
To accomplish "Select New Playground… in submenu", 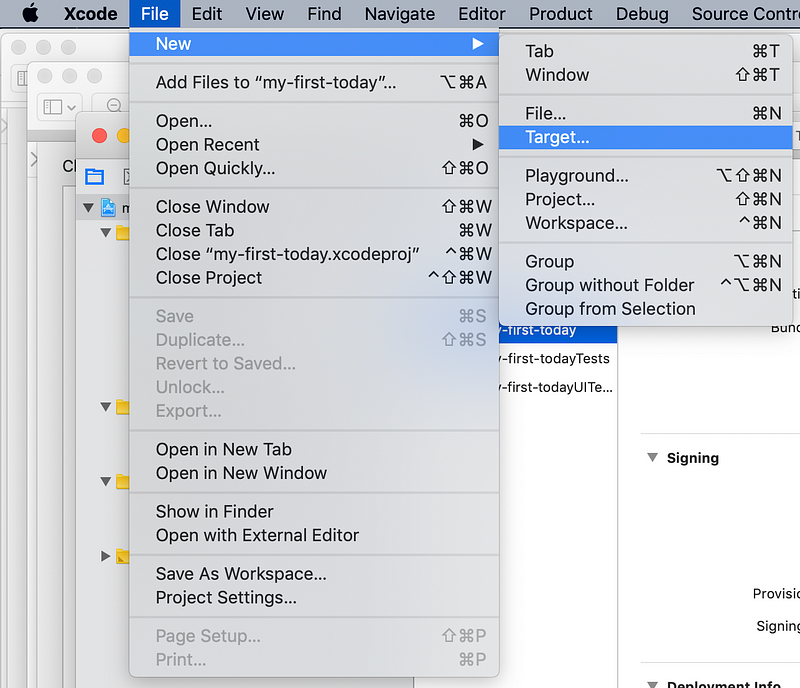I will (645, 176).
